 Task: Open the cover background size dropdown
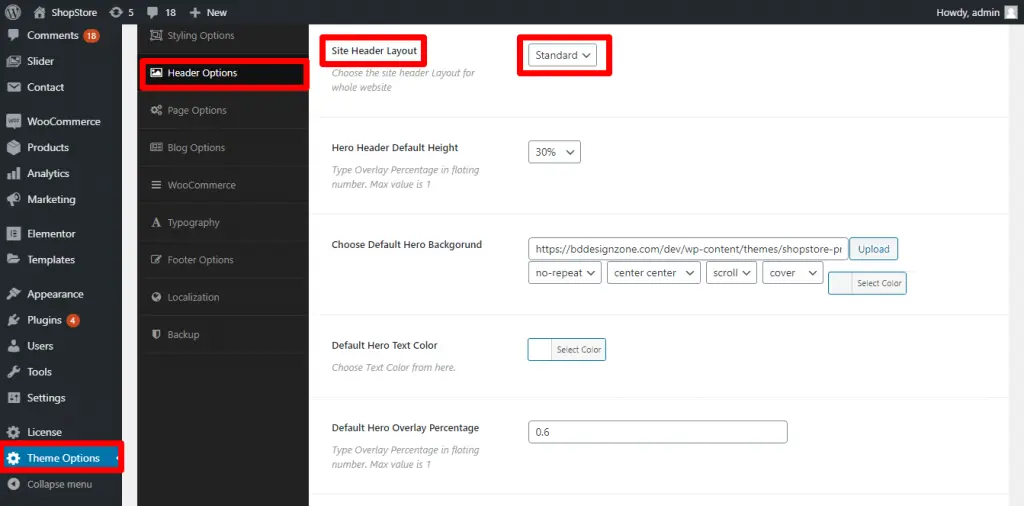click(792, 273)
